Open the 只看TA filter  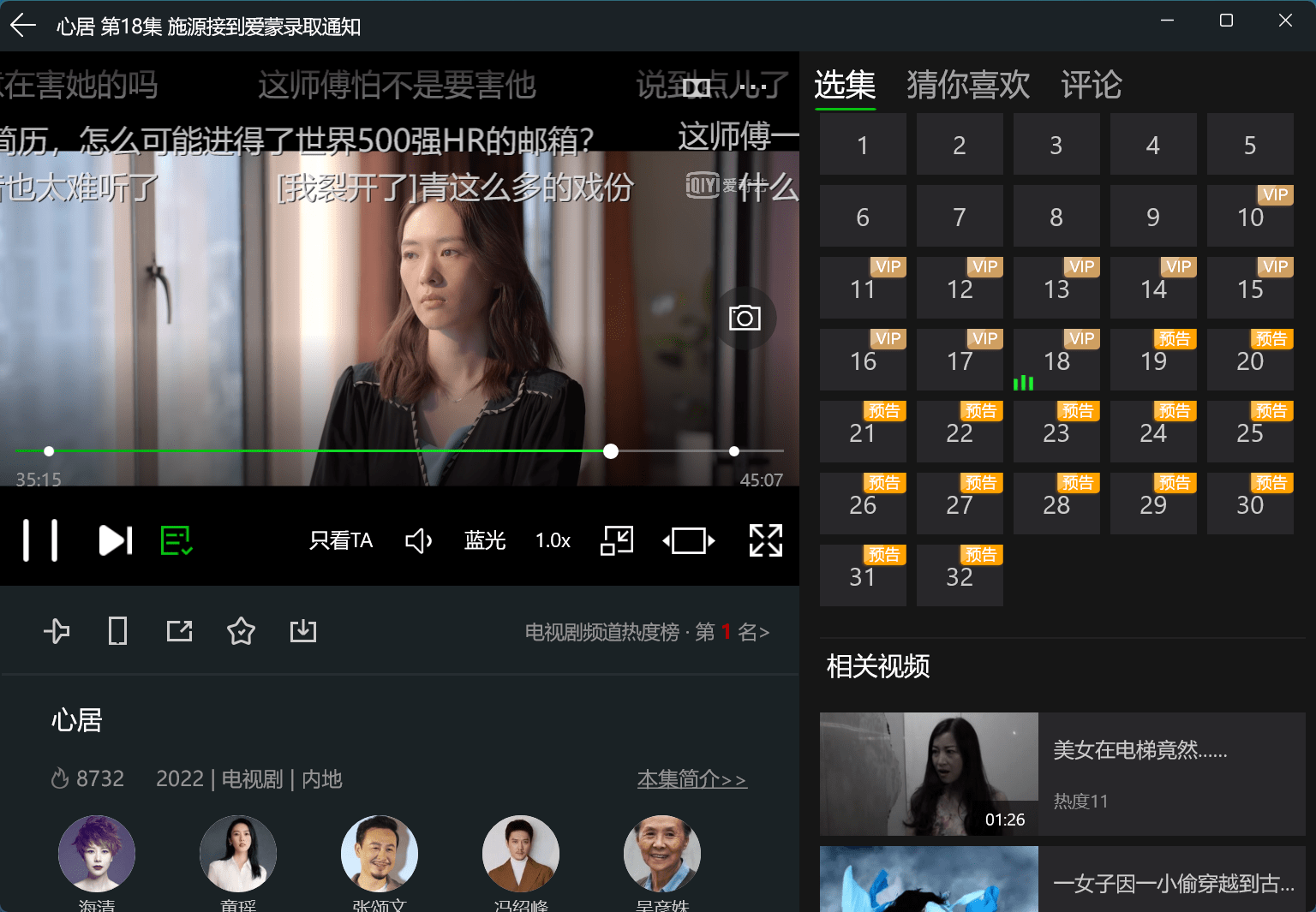pos(341,540)
